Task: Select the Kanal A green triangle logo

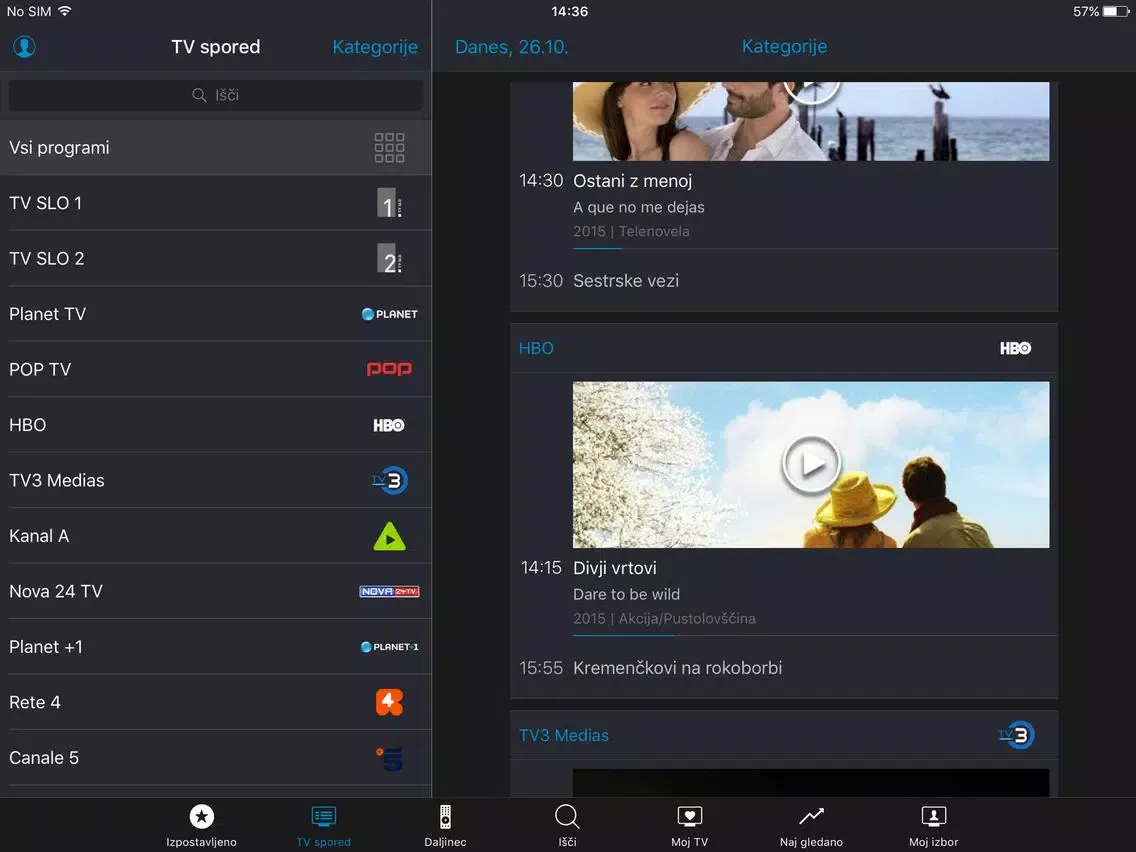Action: pos(390,537)
